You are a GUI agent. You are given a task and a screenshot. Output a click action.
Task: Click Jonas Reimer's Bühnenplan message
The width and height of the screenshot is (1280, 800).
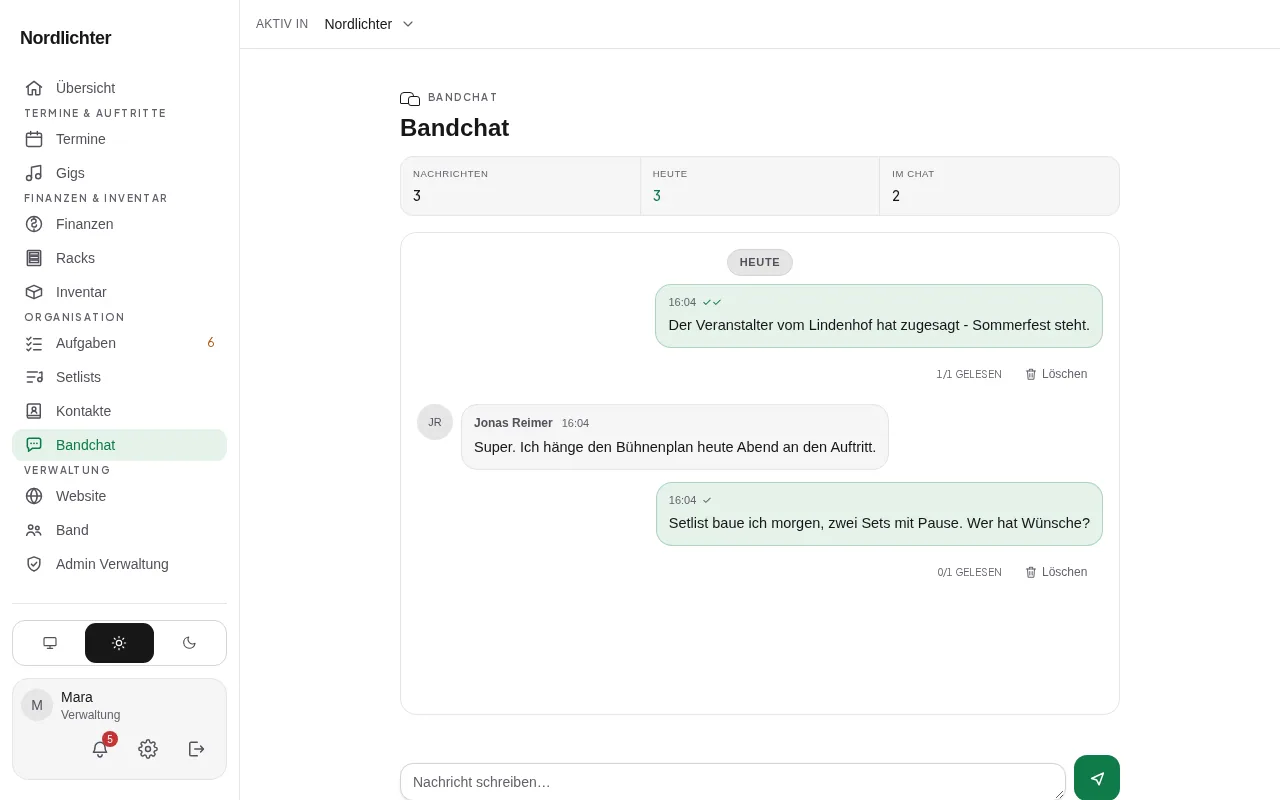pos(675,437)
